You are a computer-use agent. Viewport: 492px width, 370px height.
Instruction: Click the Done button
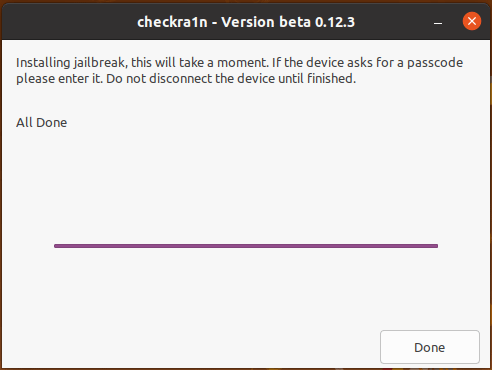(430, 347)
